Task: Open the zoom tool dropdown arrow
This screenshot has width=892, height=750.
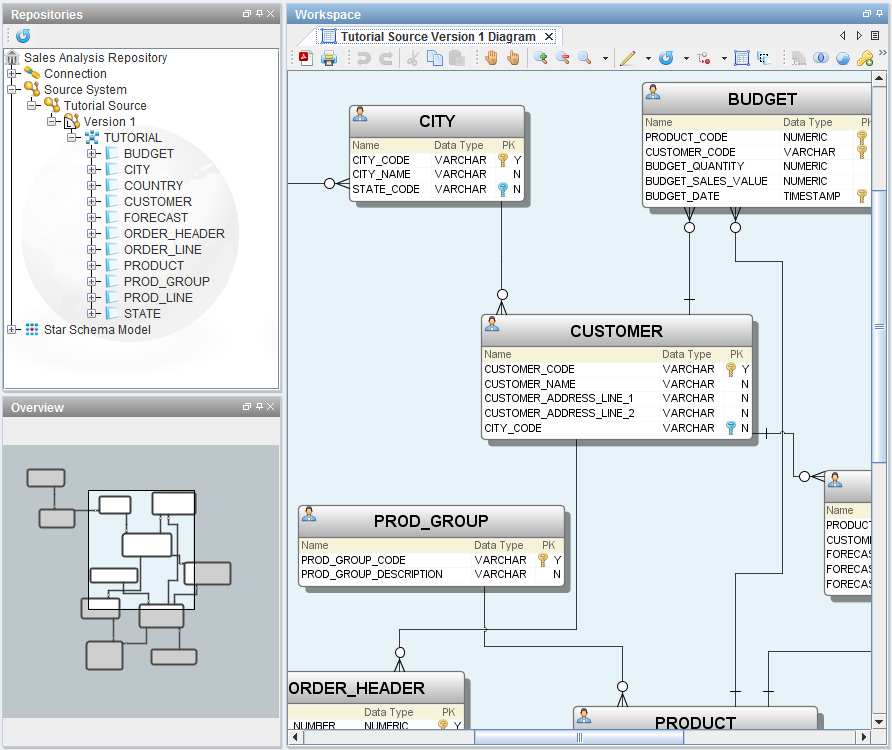Action: coord(605,58)
